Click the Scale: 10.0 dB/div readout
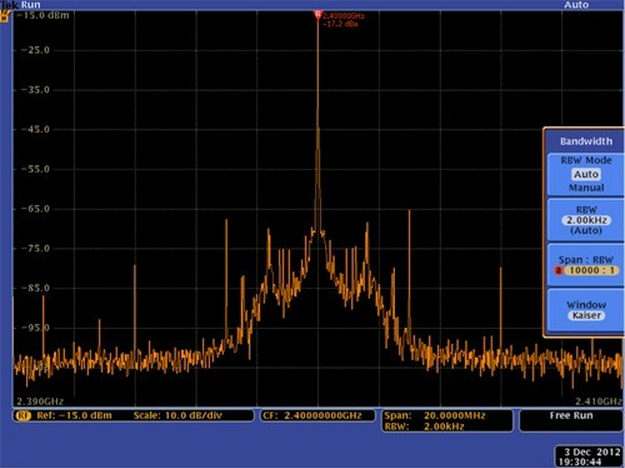This screenshot has height=468, width=625. (178, 416)
